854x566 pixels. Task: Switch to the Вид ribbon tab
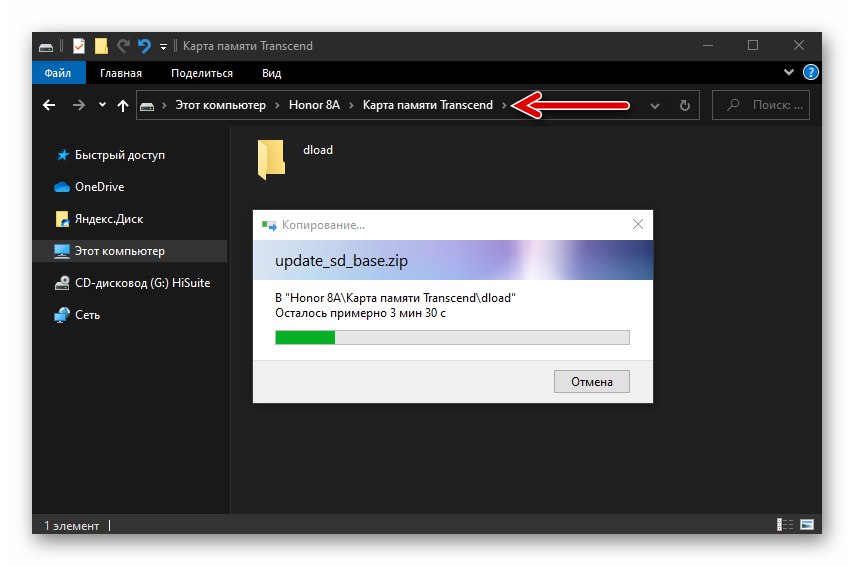[x=271, y=73]
